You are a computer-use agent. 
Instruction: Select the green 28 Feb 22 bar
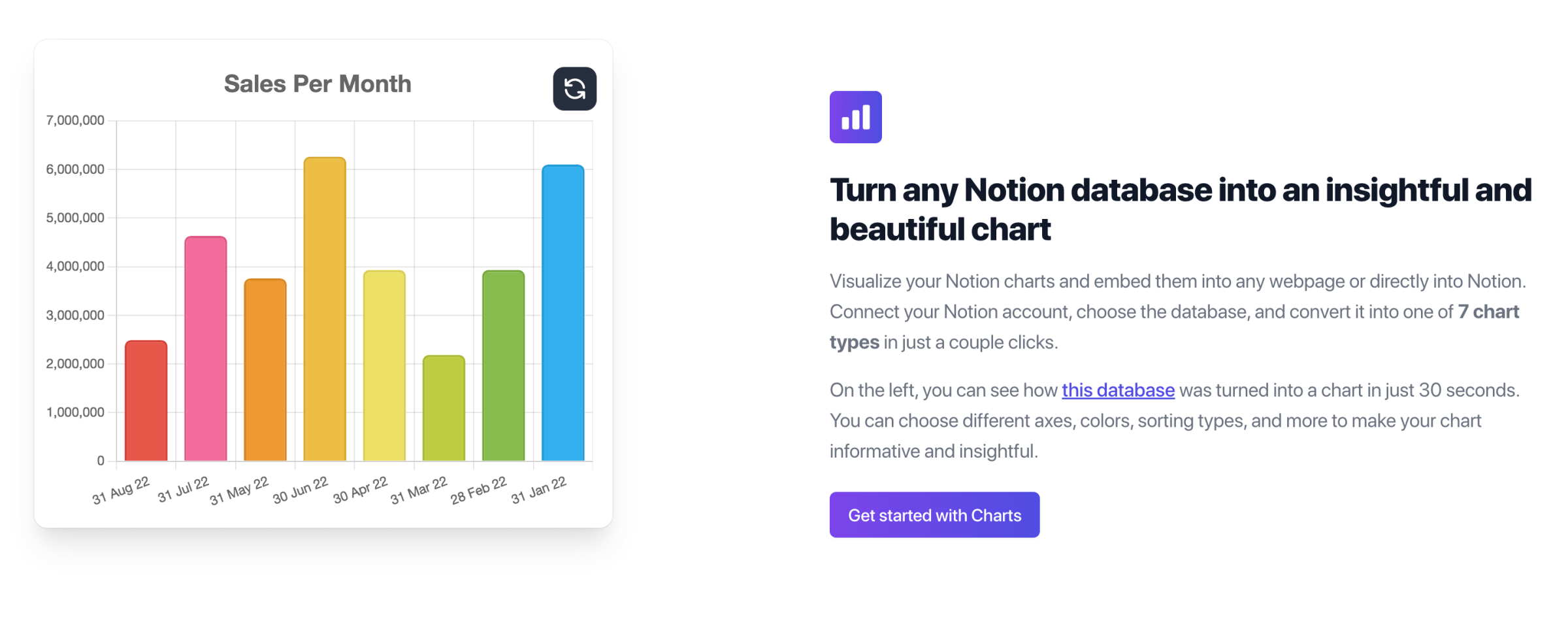click(503, 365)
